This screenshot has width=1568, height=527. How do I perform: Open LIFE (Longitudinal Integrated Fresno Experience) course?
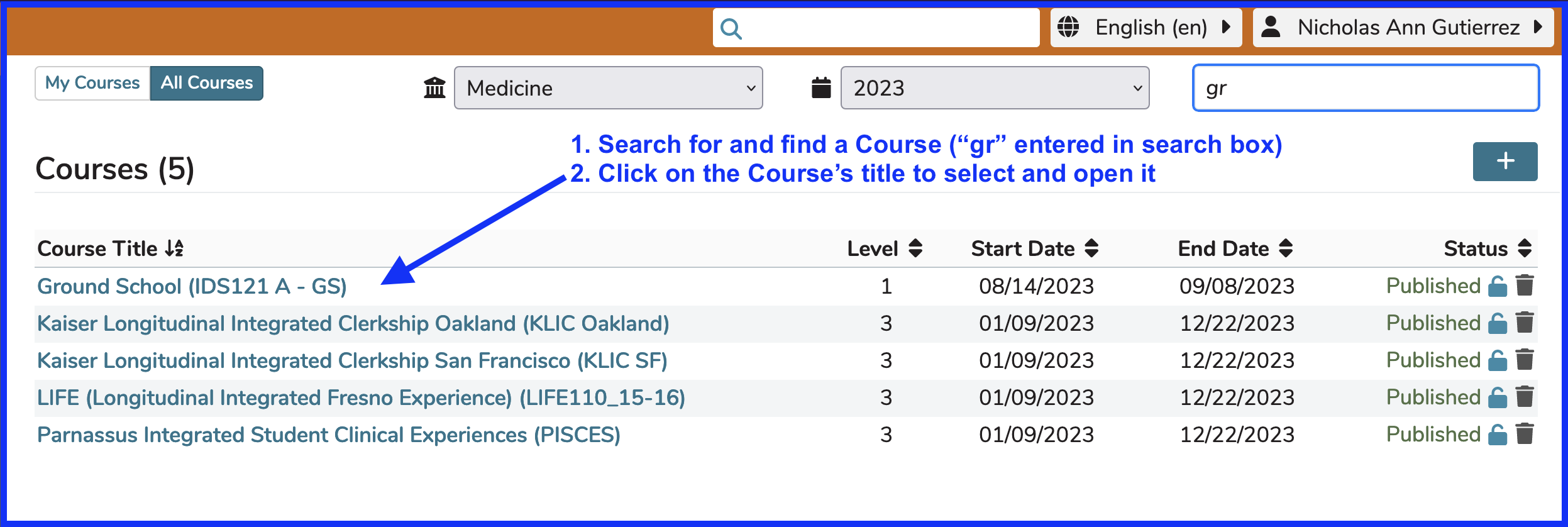[361, 397]
